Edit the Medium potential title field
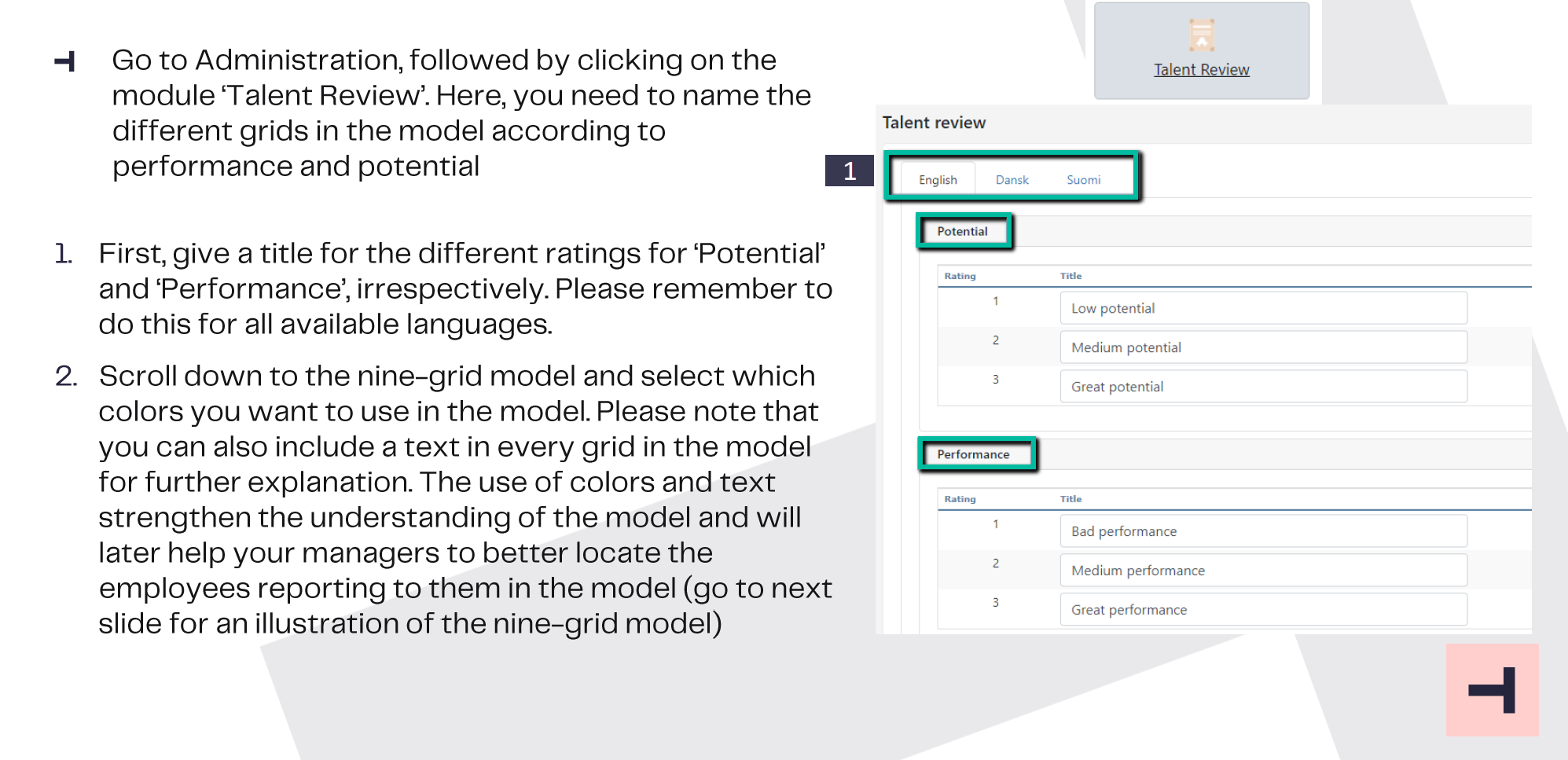Screen dimensions: 1568x760 [1263, 347]
